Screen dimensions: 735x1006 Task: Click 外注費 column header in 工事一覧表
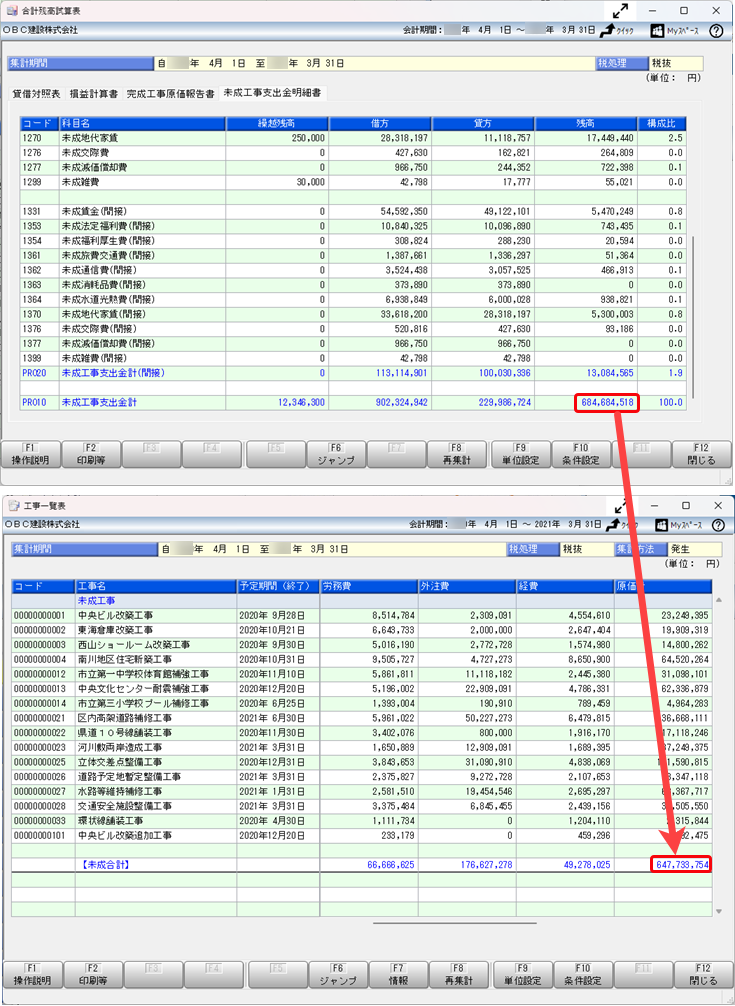[x=467, y=586]
